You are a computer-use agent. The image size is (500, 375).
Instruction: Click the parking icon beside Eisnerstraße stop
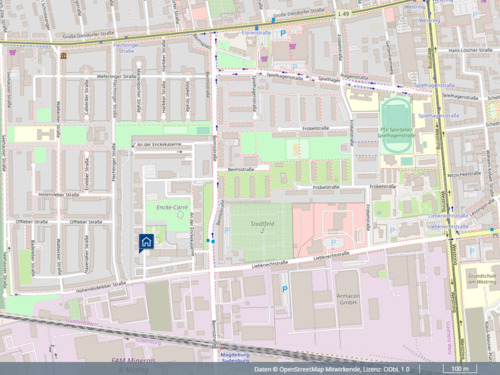coord(283,33)
